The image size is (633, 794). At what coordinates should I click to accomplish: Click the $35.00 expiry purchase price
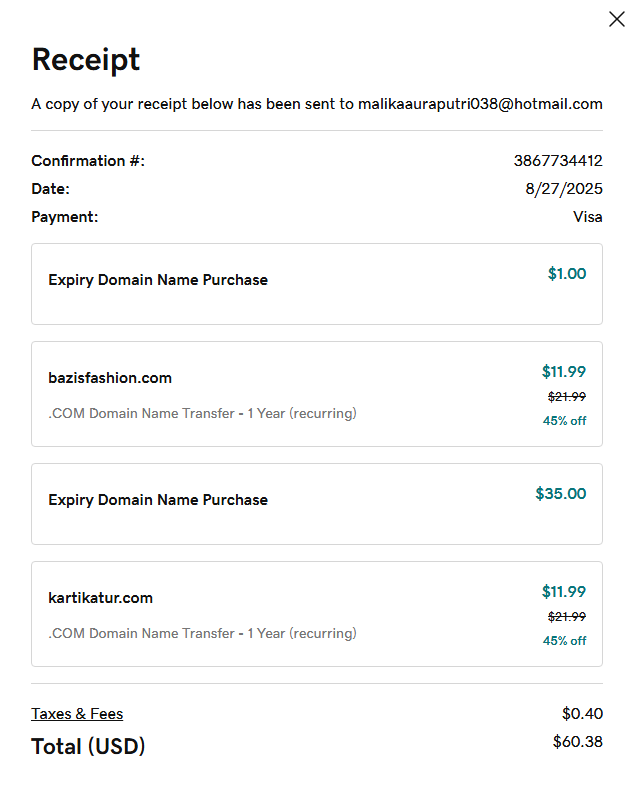point(561,493)
